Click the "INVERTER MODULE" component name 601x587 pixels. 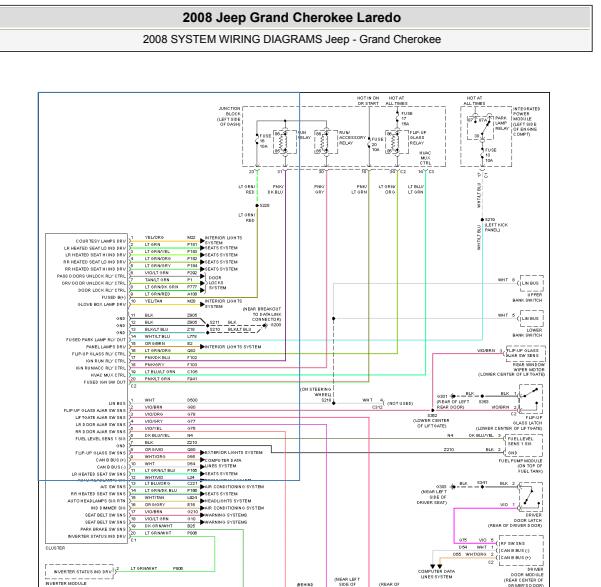pos(66,583)
